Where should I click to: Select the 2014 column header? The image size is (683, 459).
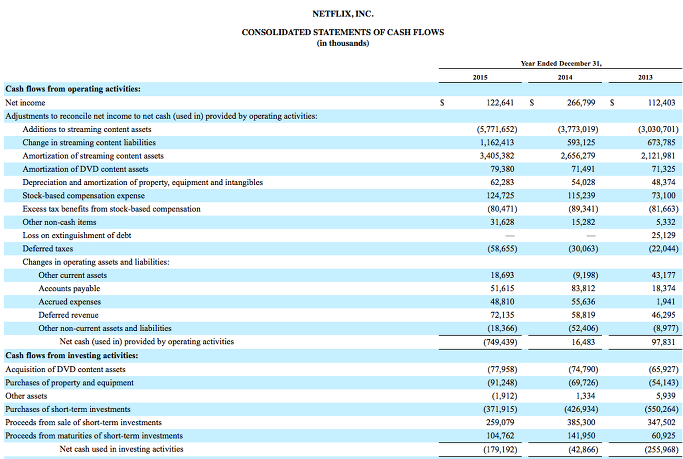[x=565, y=78]
